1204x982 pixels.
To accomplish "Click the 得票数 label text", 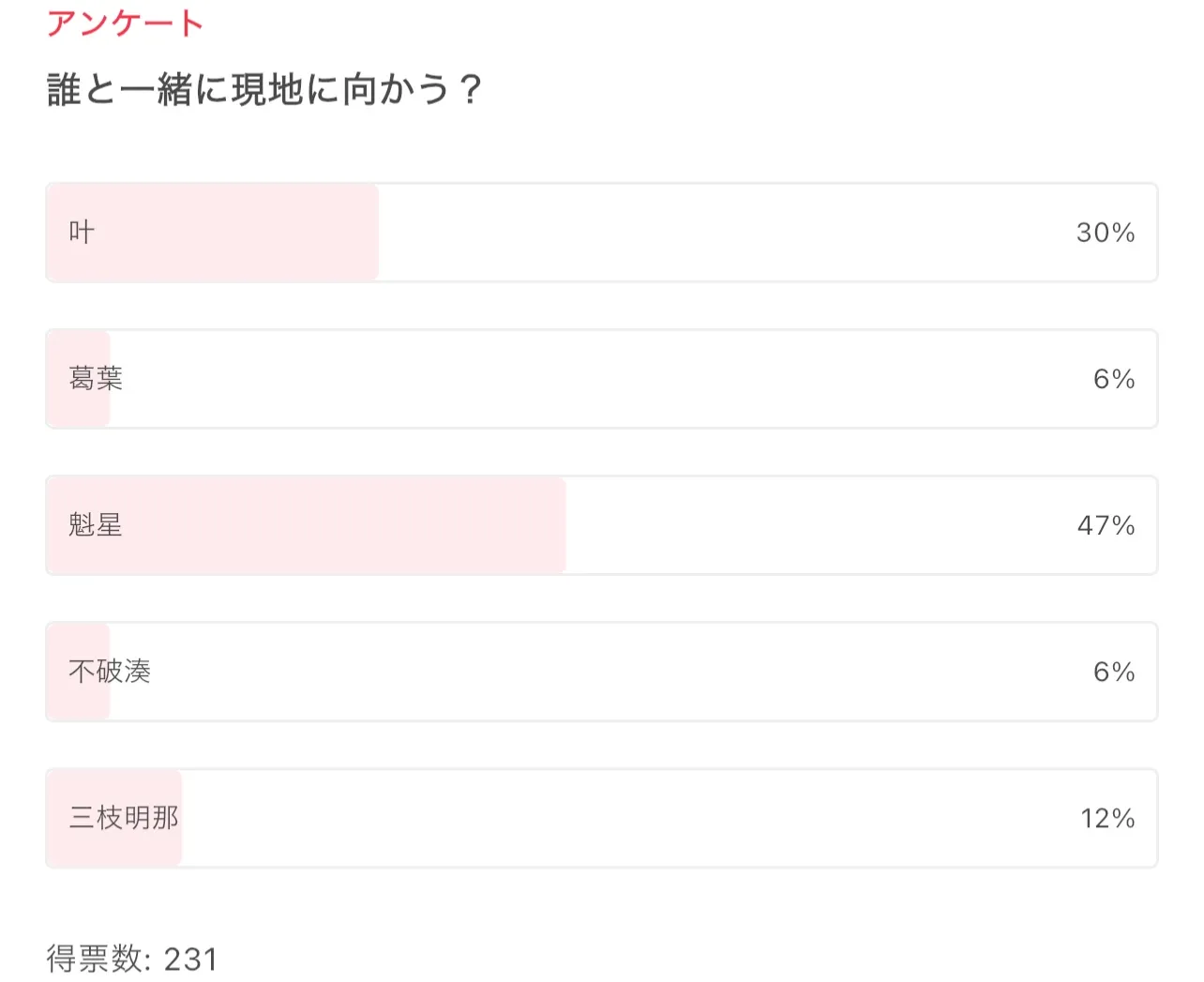I will pyautogui.click(x=95, y=959).
